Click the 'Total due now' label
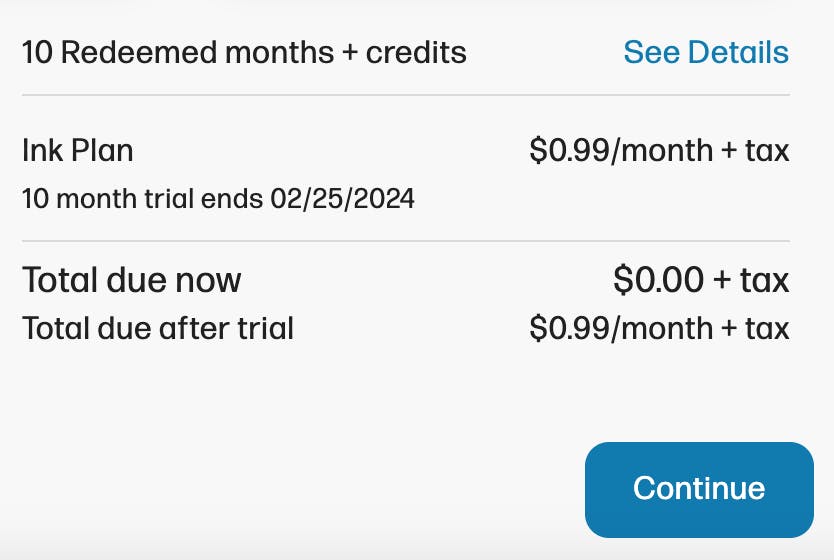This screenshot has height=560, width=834. [x=131, y=280]
